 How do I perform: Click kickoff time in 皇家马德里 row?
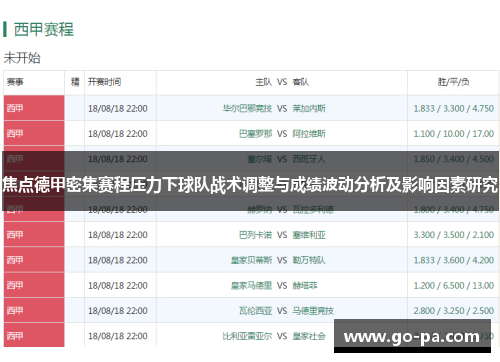point(118,286)
